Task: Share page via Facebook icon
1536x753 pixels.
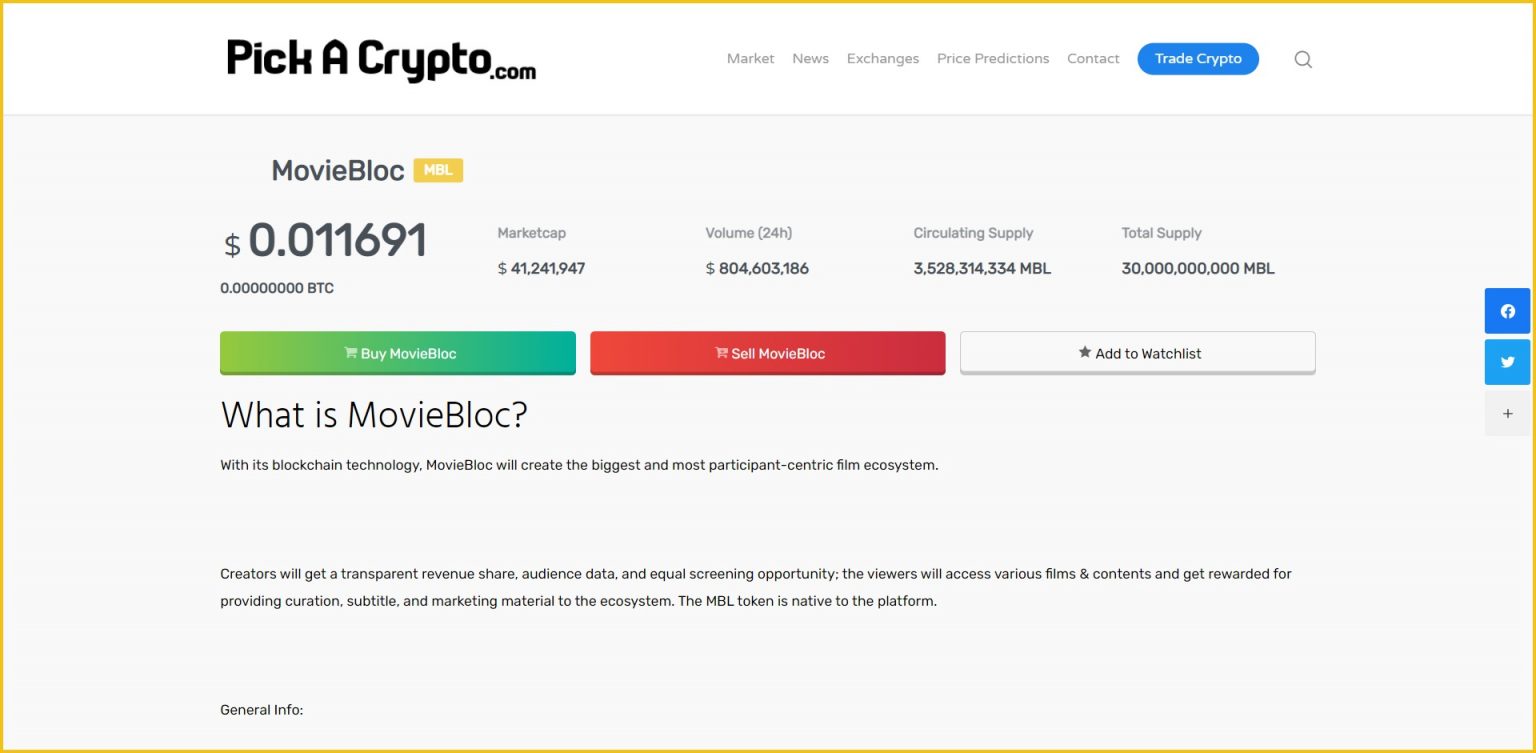Action: pos(1508,311)
